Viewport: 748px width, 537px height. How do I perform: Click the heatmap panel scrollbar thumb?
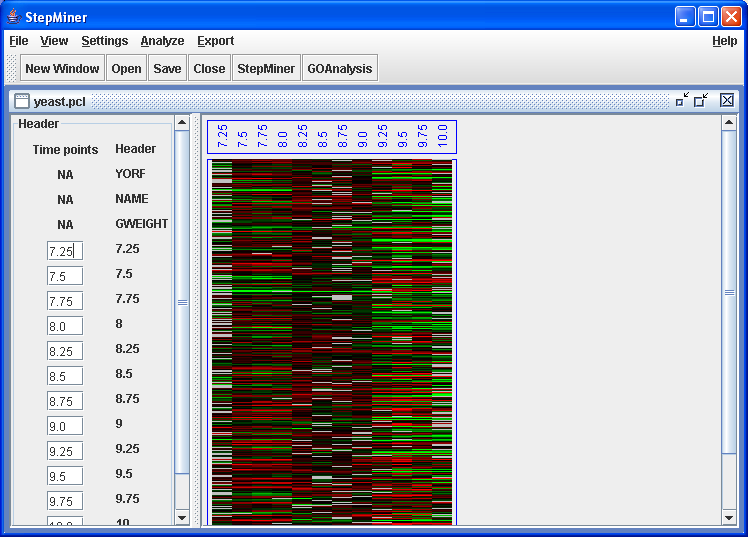729,292
